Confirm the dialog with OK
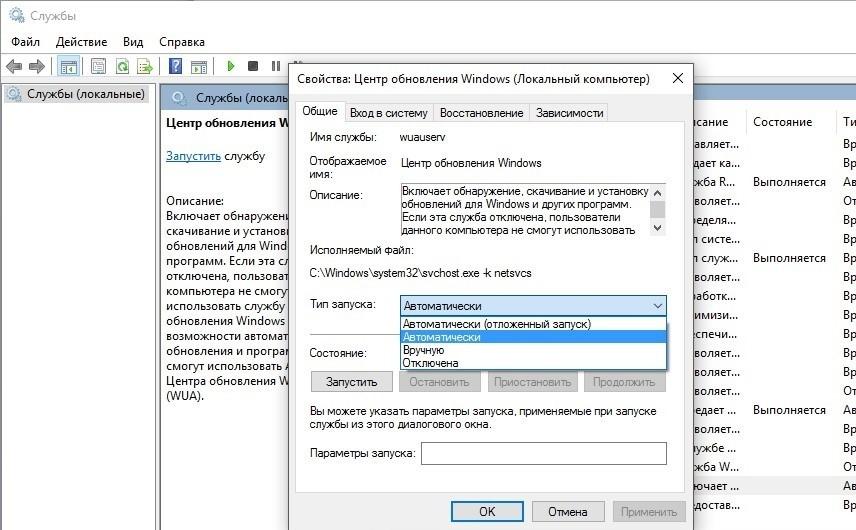The height and width of the screenshot is (530, 856). point(487,511)
